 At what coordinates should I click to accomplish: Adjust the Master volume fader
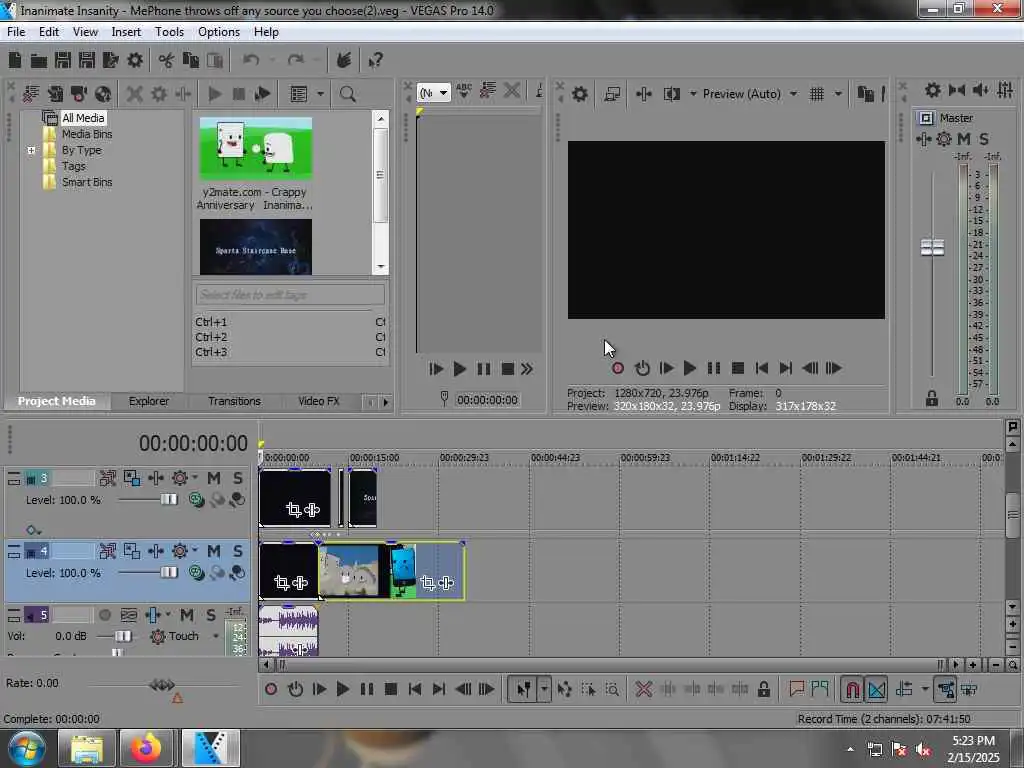pos(932,248)
